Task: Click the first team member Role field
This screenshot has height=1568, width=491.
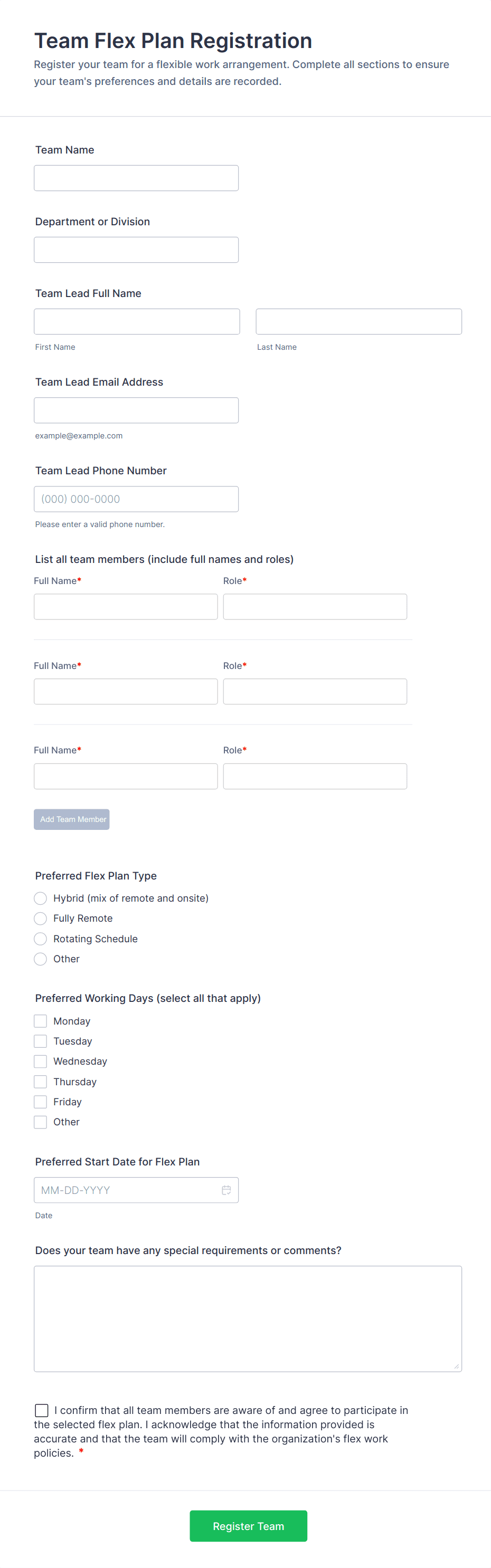Action: coord(314,606)
